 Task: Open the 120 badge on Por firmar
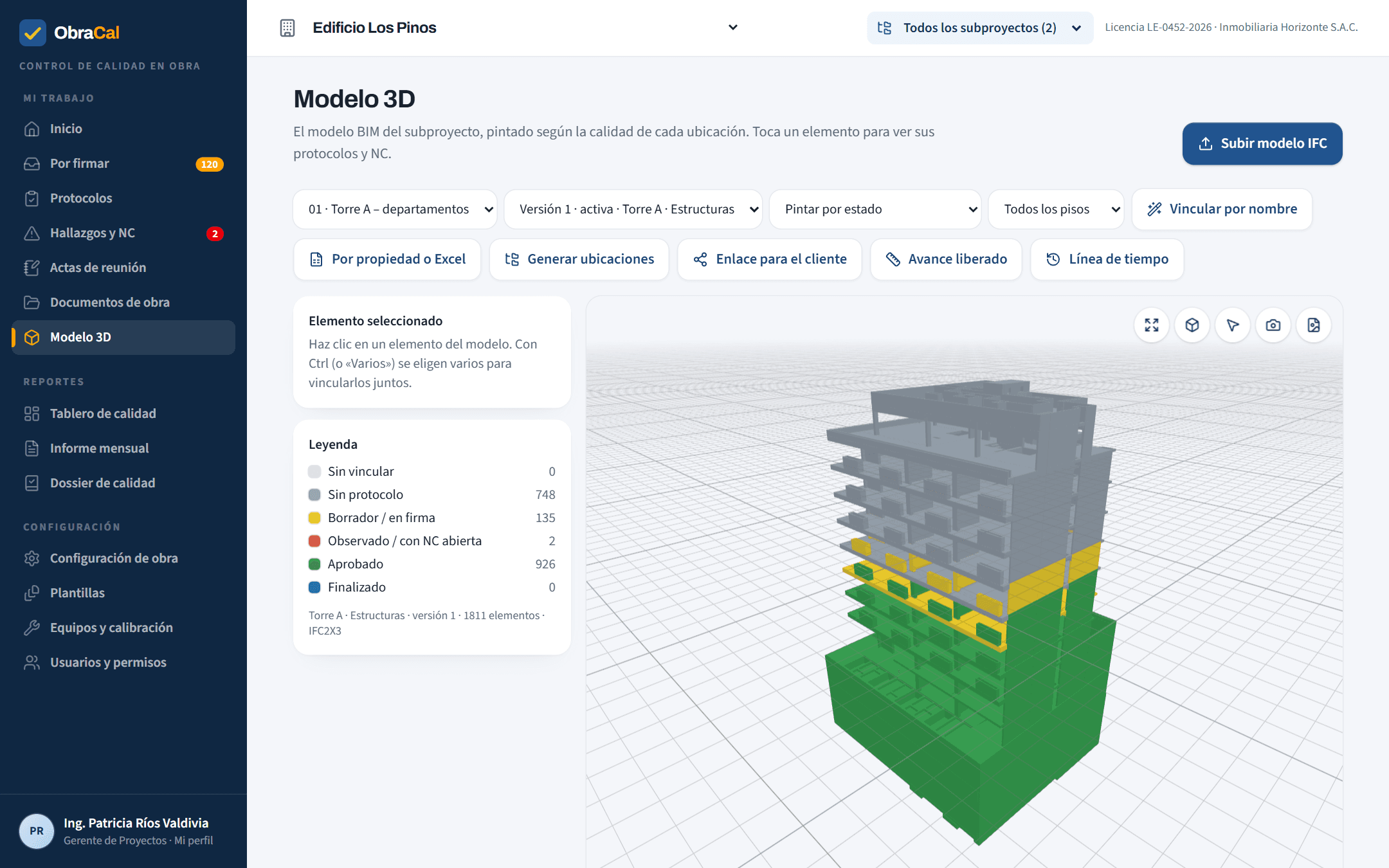210,164
